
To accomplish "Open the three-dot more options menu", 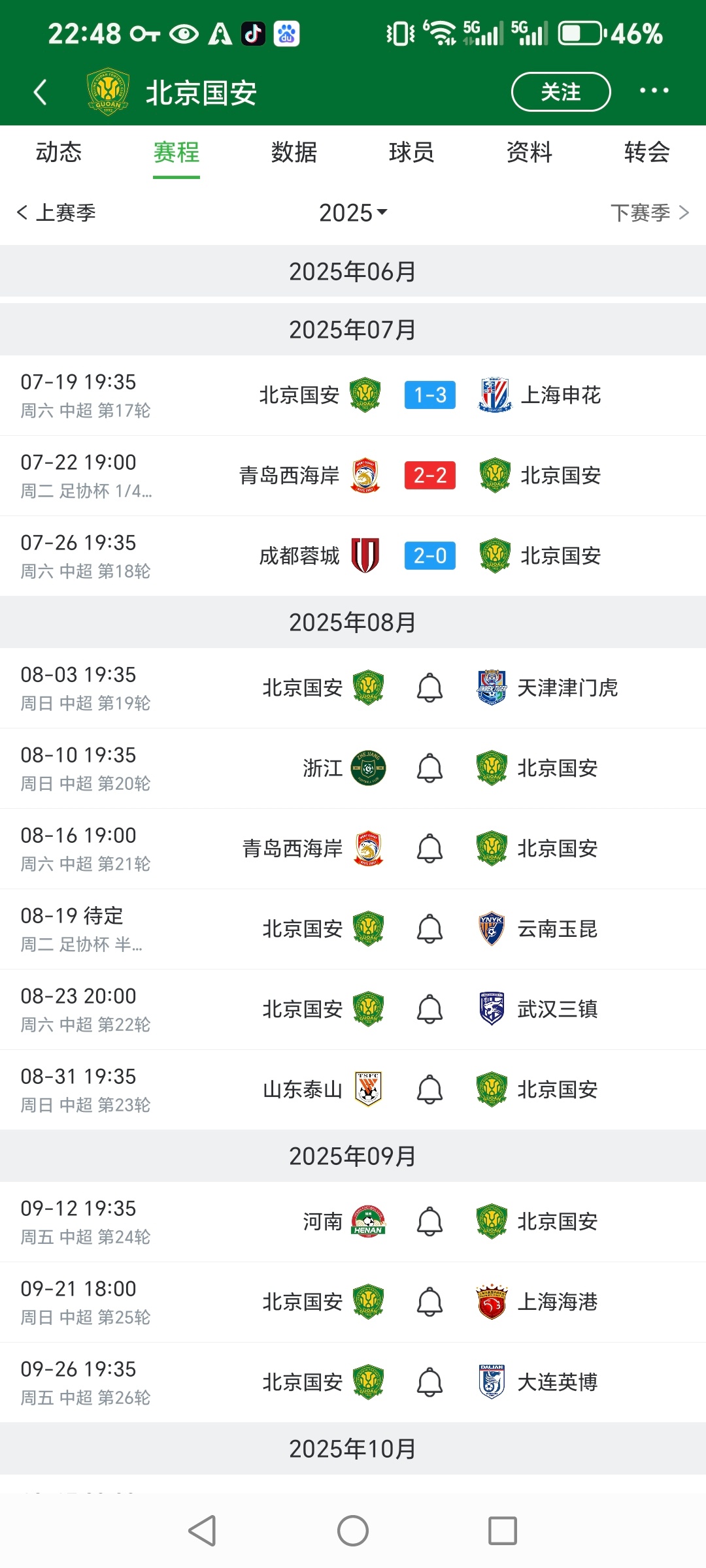I will click(654, 91).
